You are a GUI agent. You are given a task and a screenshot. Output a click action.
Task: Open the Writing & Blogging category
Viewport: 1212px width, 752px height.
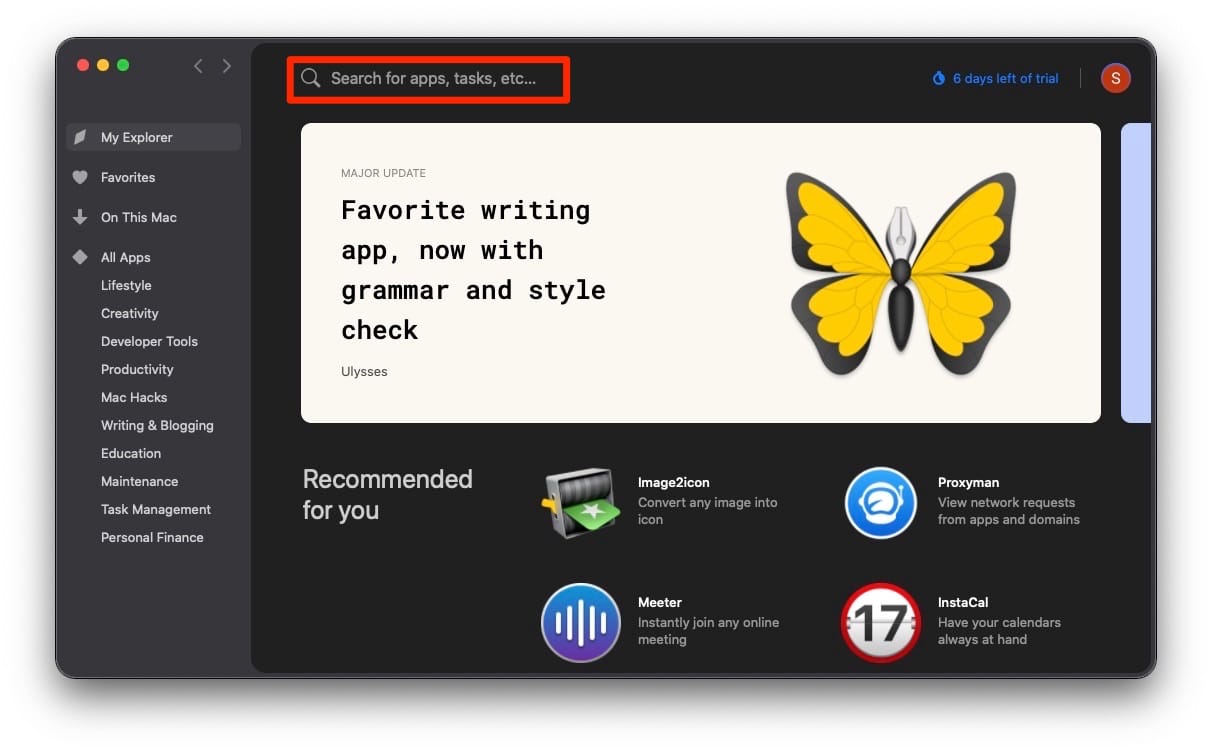point(157,425)
